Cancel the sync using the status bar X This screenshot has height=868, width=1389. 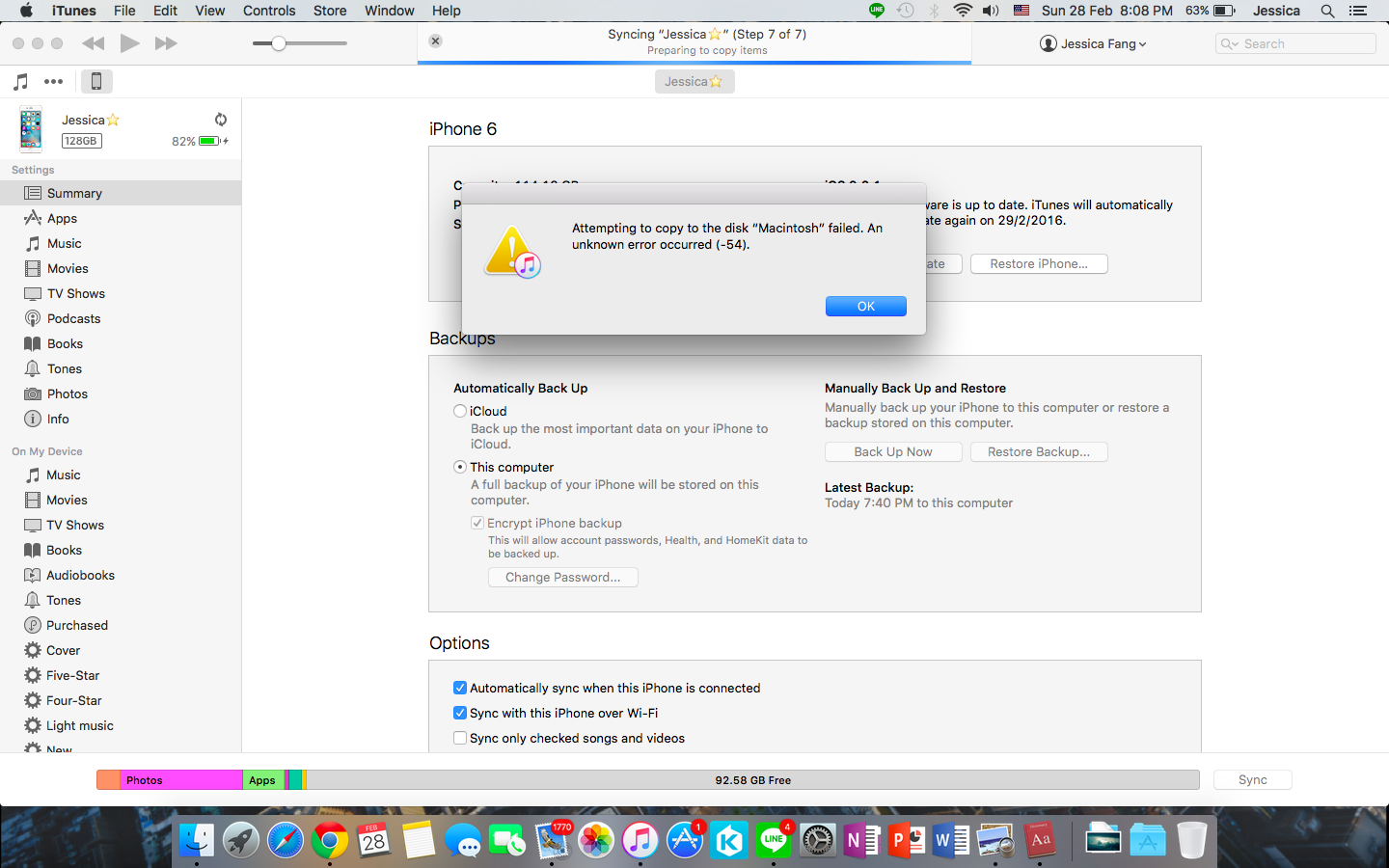click(x=435, y=41)
